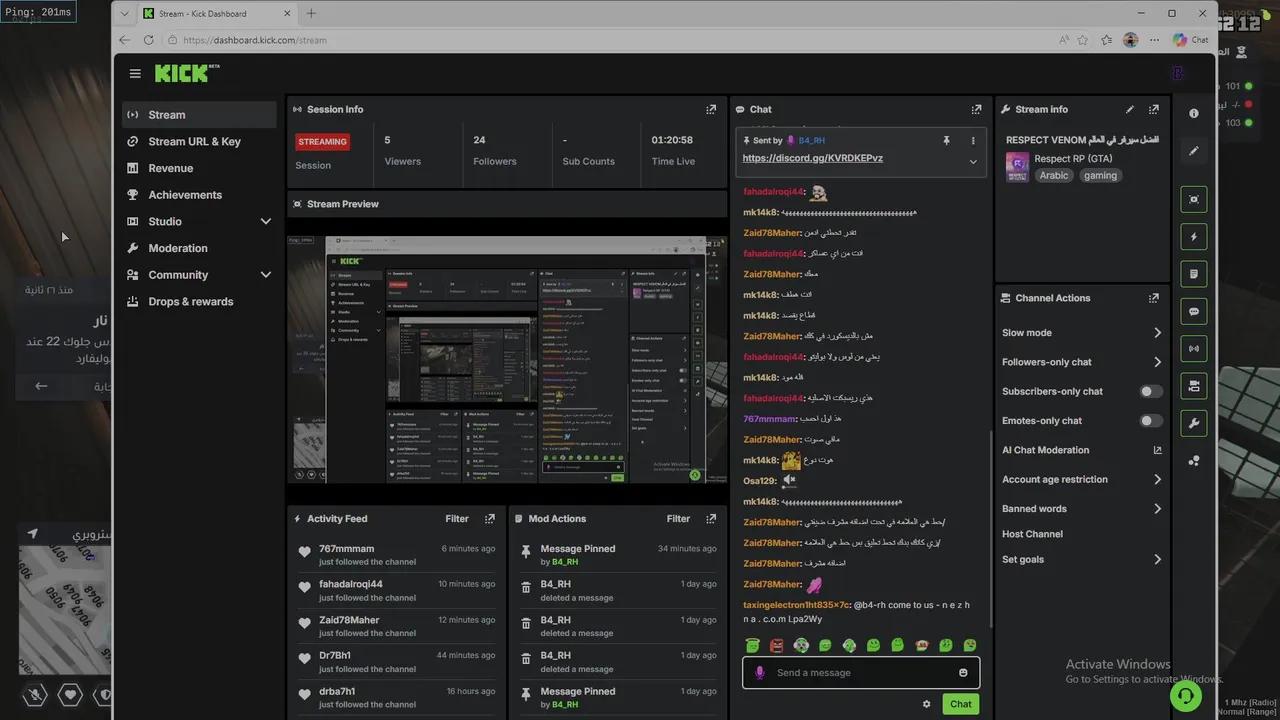The image size is (1280, 720).
Task: Pop out the Chat panel
Action: [x=976, y=109]
